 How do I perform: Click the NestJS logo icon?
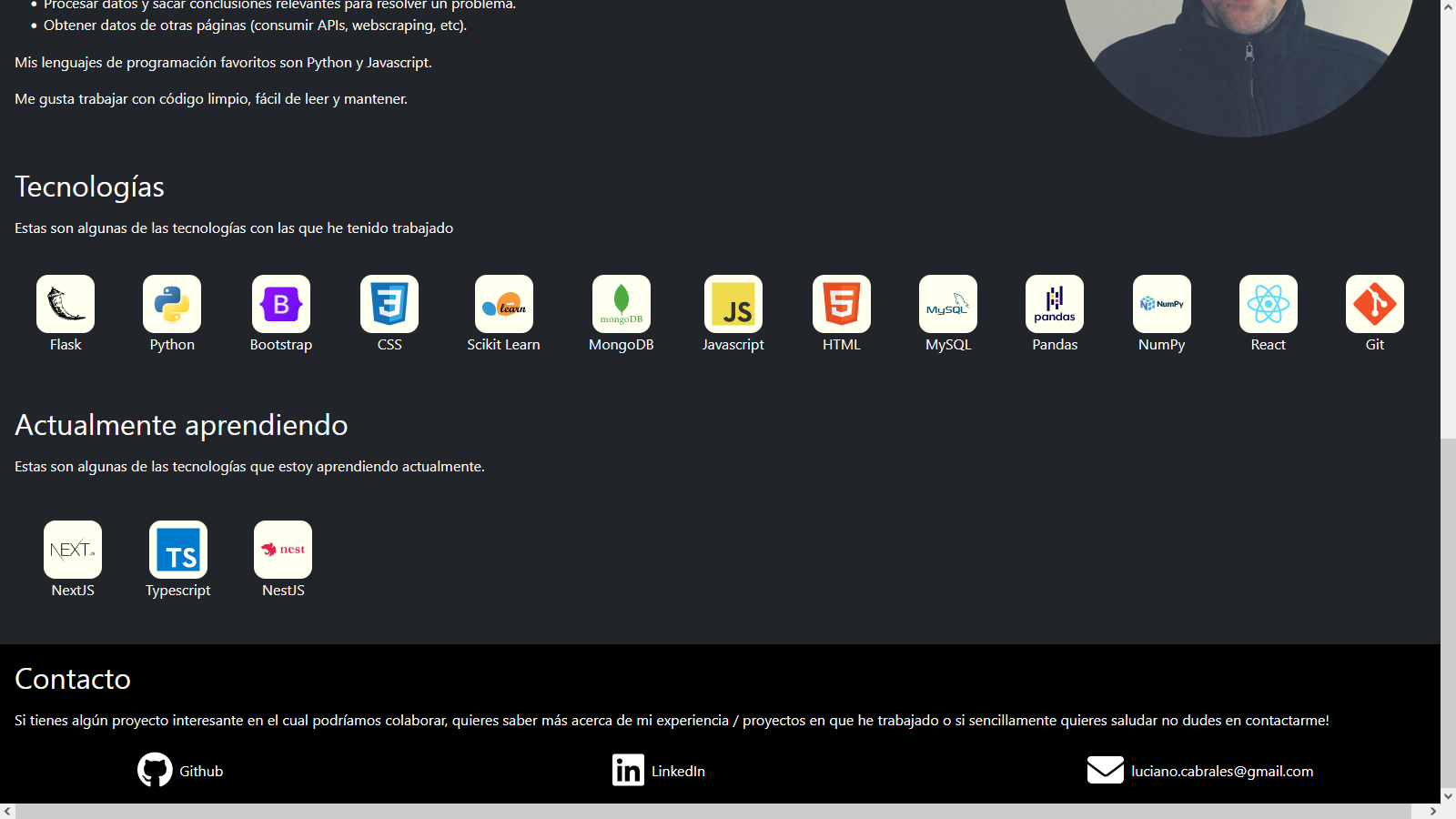pos(283,550)
